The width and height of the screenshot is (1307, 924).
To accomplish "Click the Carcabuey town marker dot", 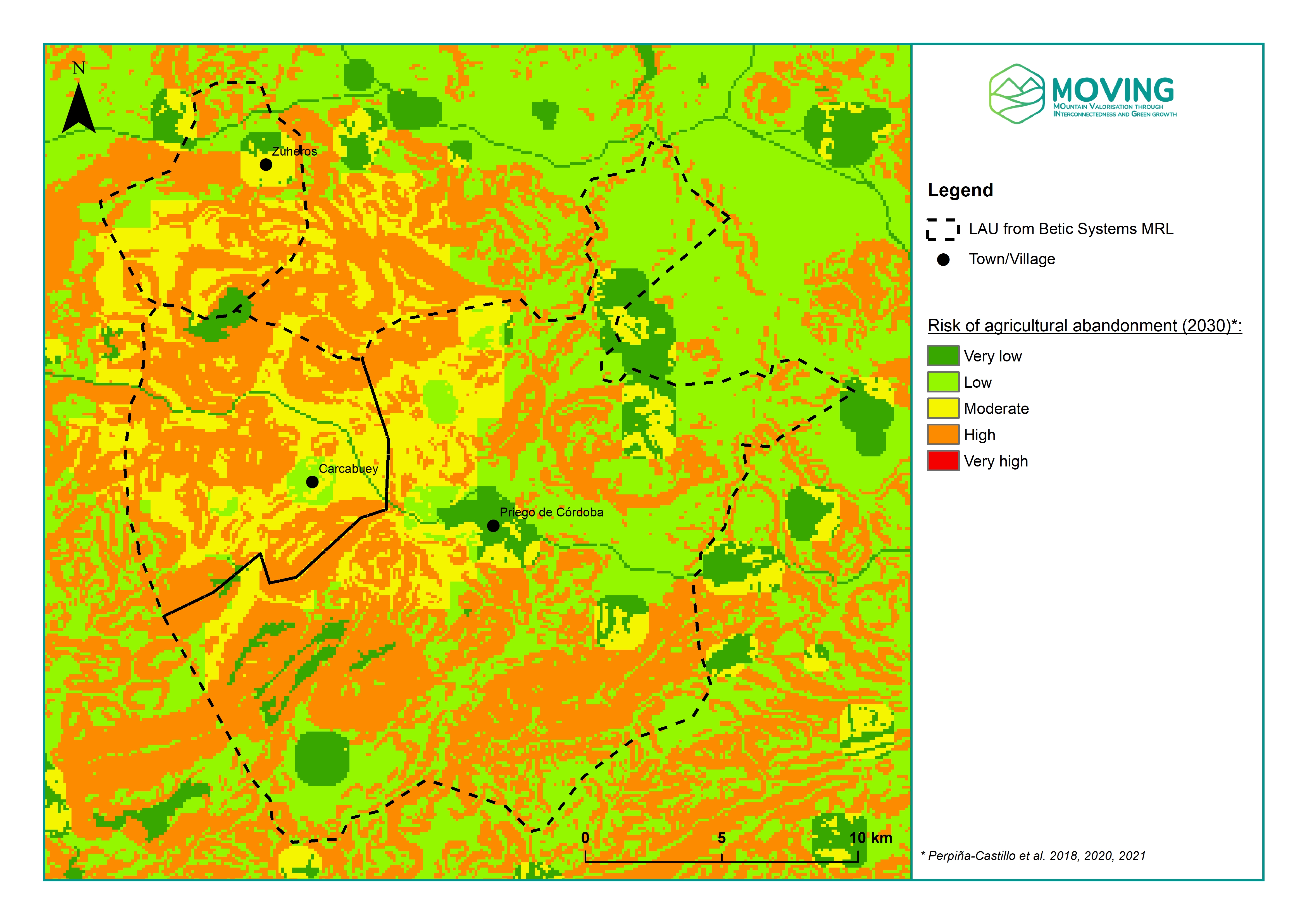I will [312, 482].
